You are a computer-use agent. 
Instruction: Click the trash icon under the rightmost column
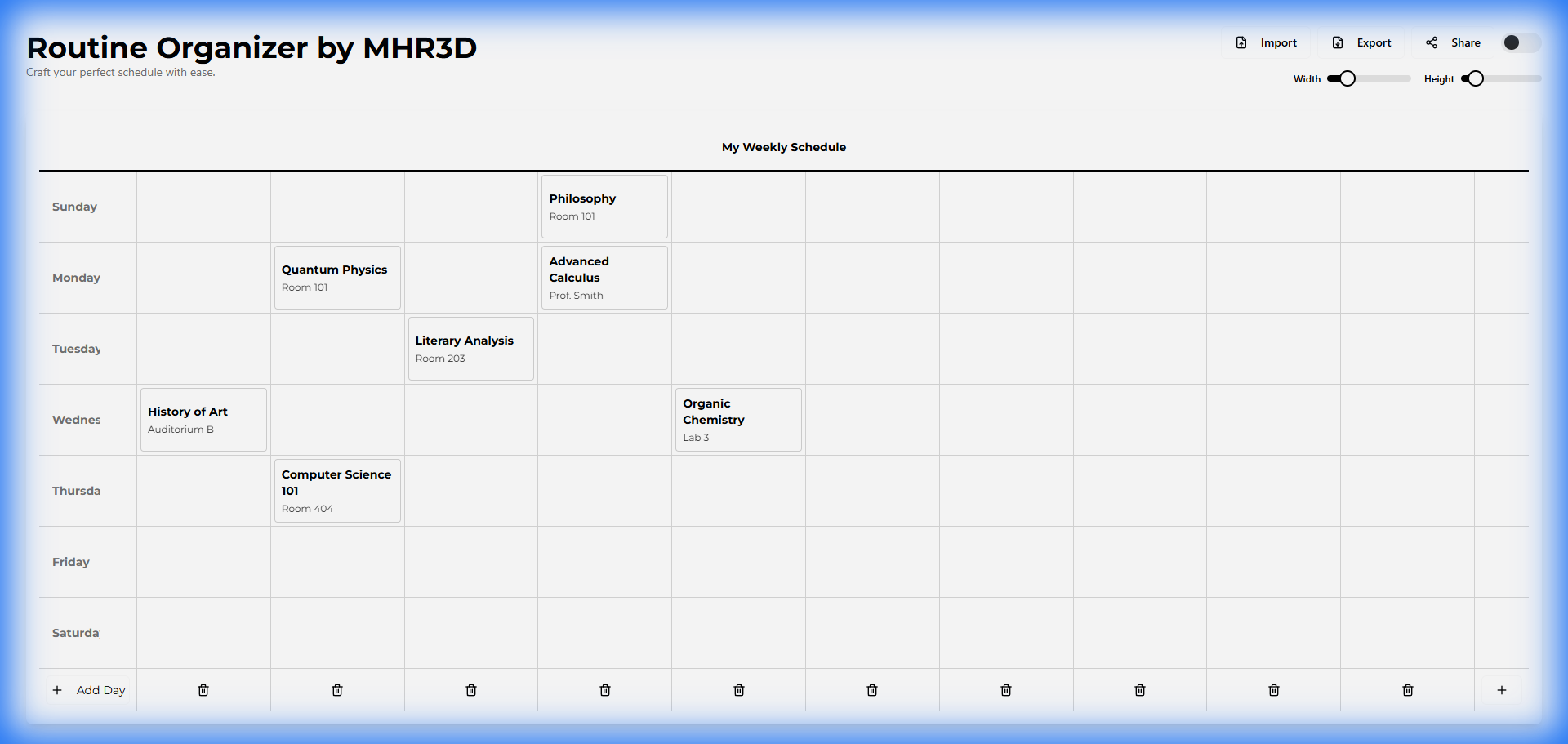(x=1407, y=690)
